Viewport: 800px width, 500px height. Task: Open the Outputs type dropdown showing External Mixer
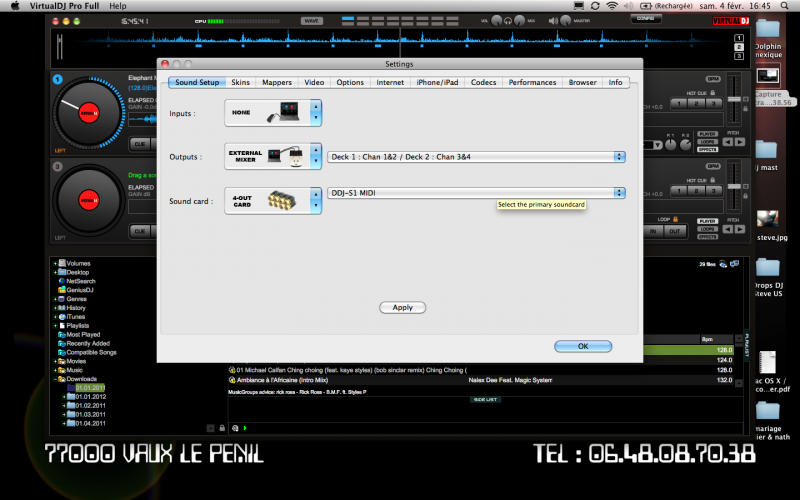(x=316, y=156)
